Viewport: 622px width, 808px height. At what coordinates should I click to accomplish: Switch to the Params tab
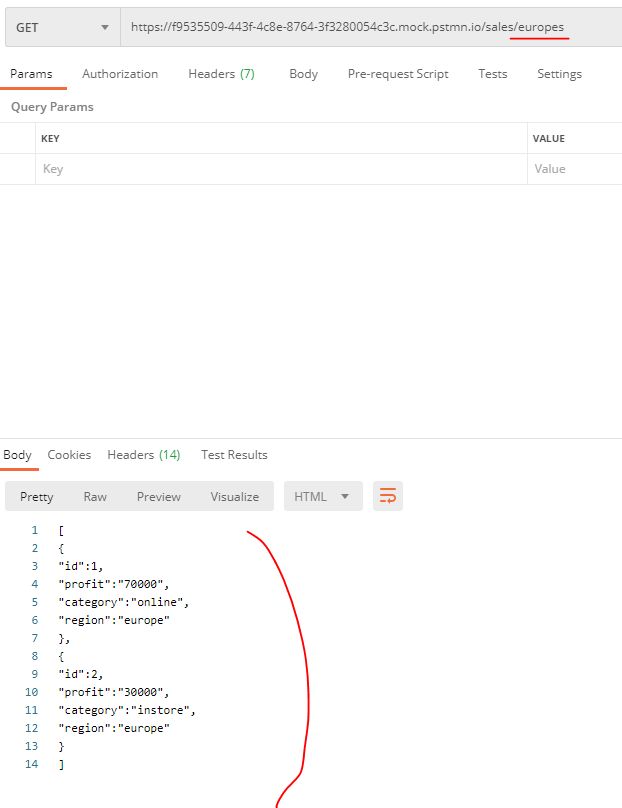click(31, 74)
